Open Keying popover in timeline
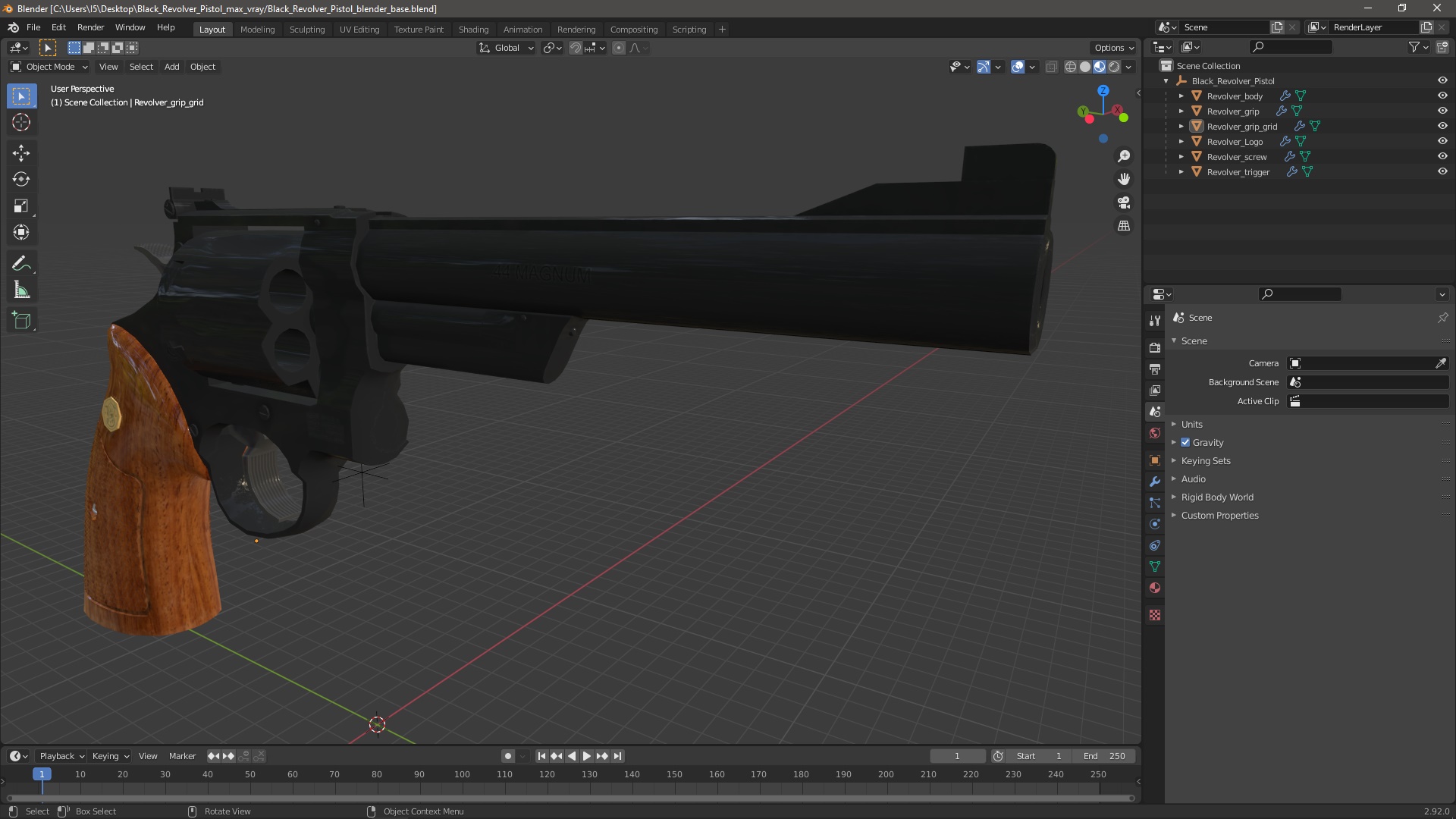Viewport: 1456px width, 819px height. (110, 756)
